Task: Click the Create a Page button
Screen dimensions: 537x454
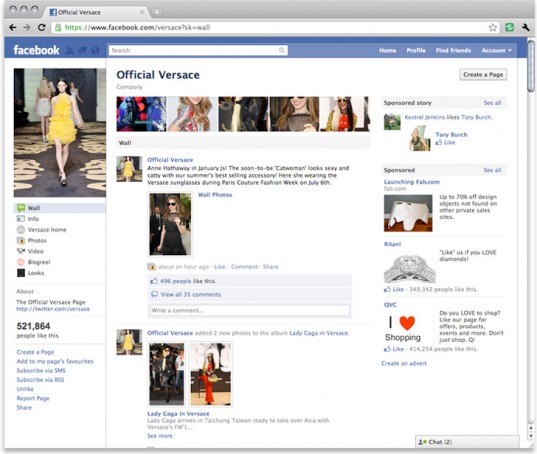Action: tap(483, 75)
